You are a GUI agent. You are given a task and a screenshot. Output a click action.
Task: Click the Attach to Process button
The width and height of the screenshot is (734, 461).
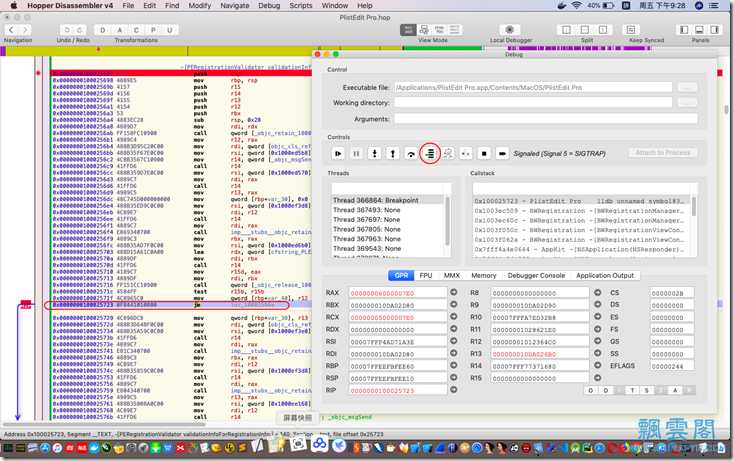pyautogui.click(x=663, y=153)
